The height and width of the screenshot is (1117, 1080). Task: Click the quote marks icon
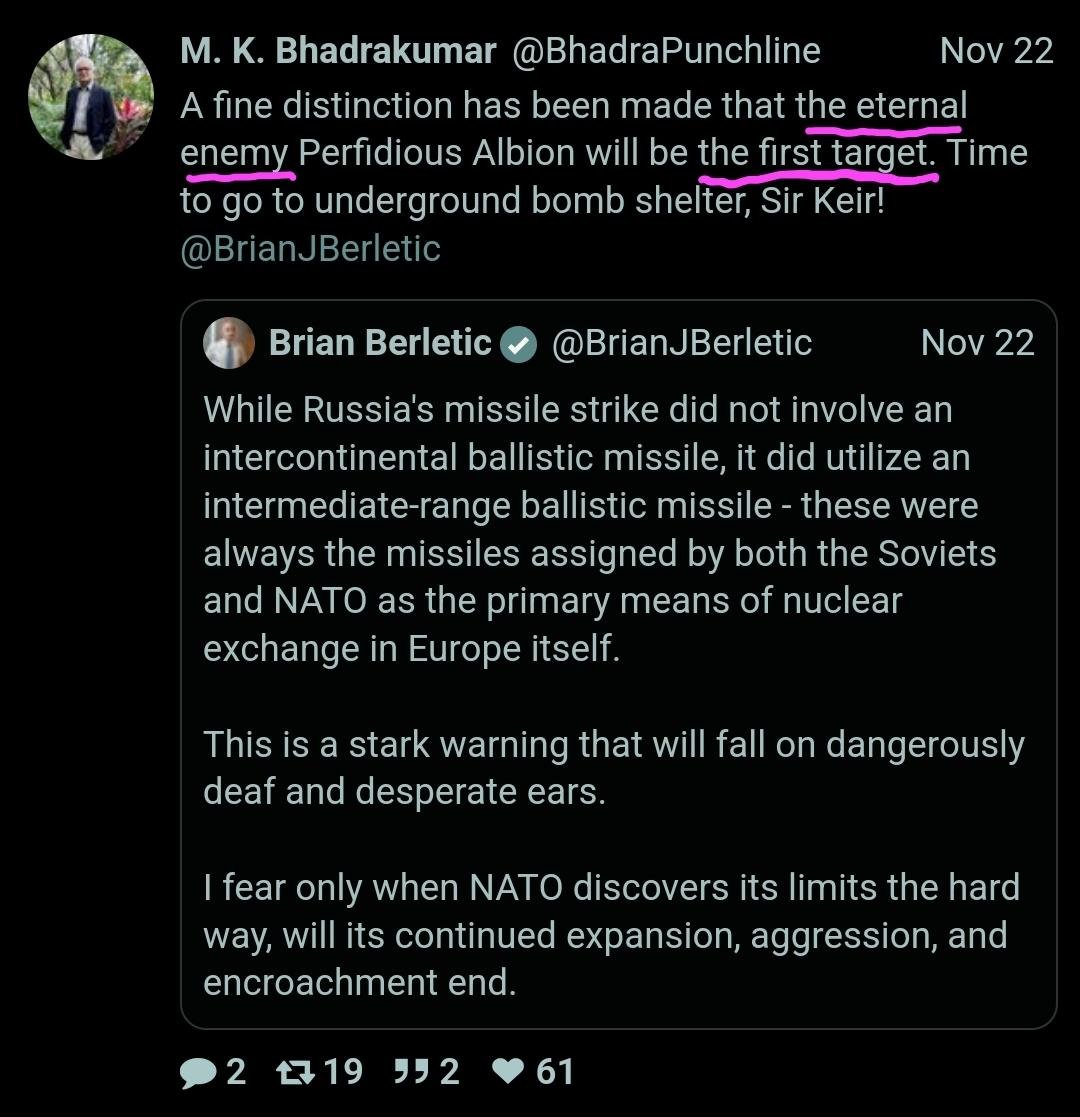pyautogui.click(x=410, y=1073)
